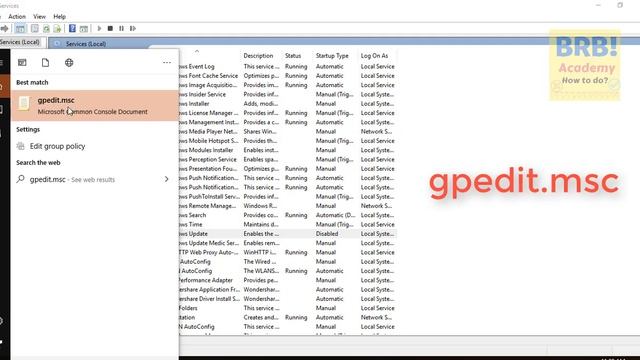
Task: Expand gpedit.msc web result chevron arrow
Action: pyautogui.click(x=167, y=179)
